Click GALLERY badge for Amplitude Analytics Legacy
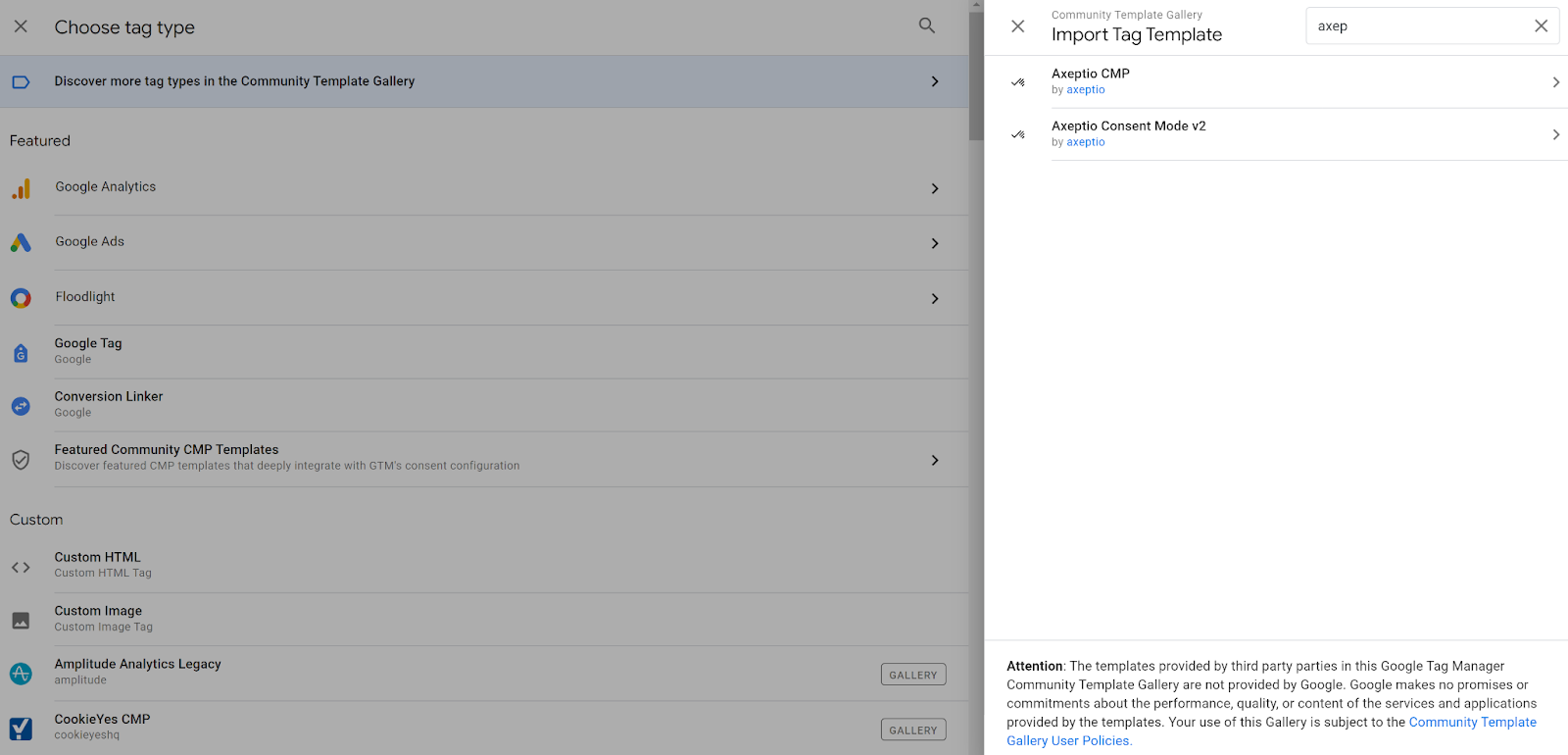 click(x=913, y=675)
